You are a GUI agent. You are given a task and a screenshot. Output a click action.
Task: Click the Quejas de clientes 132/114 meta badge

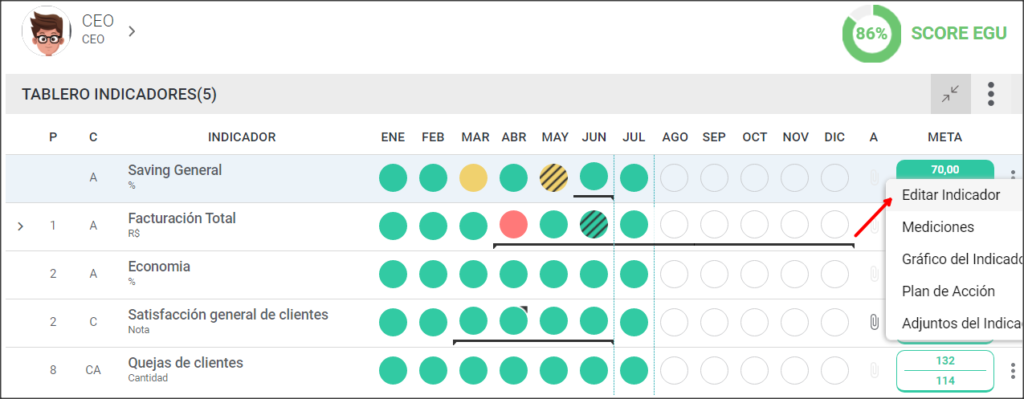coord(945,371)
